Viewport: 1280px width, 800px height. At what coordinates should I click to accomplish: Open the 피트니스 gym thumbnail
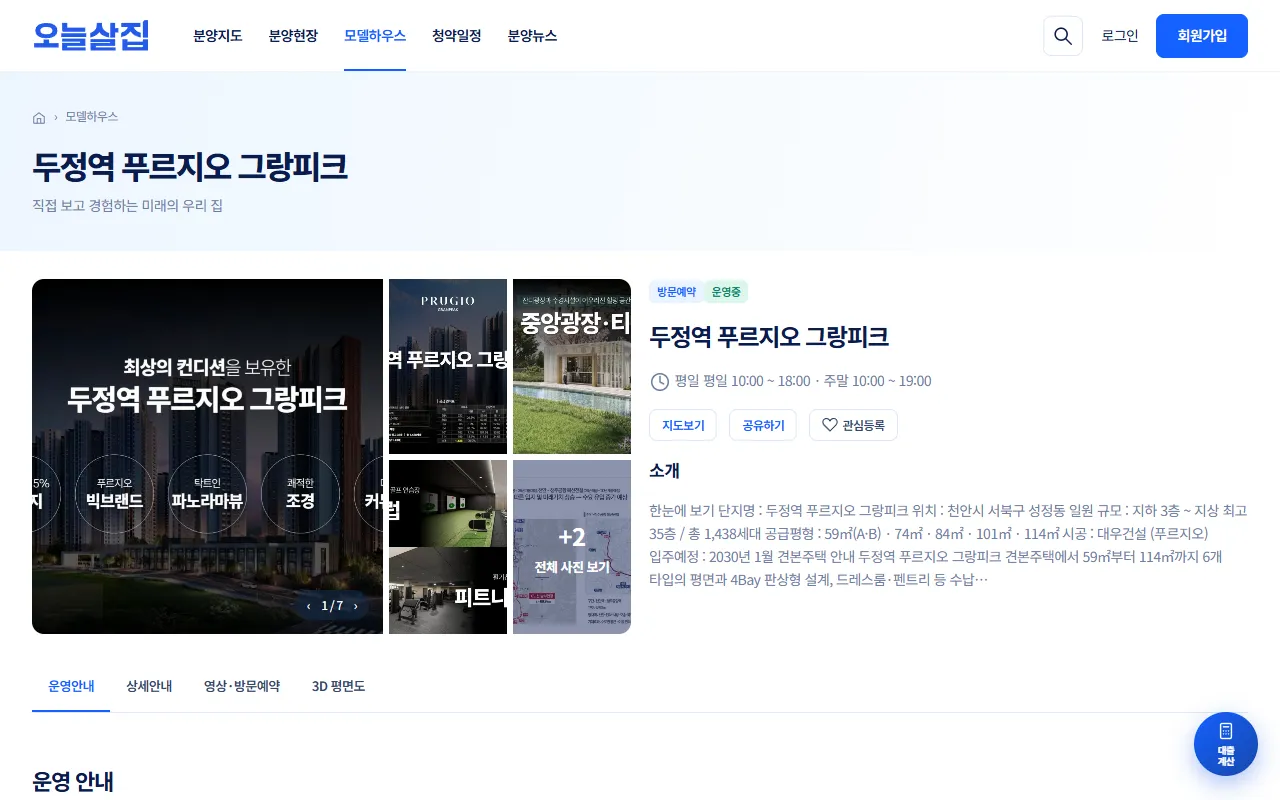(x=448, y=591)
